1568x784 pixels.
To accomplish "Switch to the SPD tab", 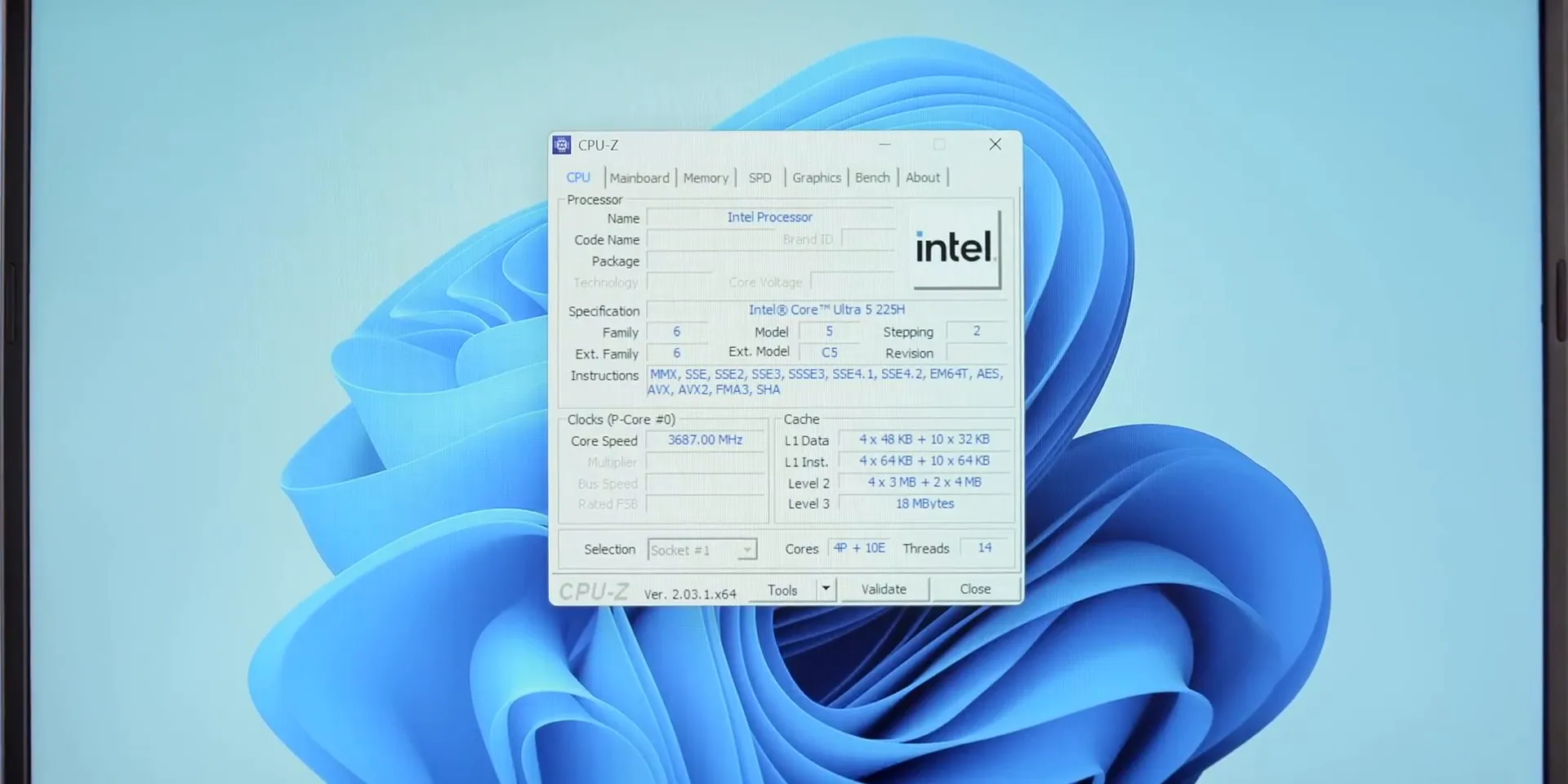I will pos(760,177).
